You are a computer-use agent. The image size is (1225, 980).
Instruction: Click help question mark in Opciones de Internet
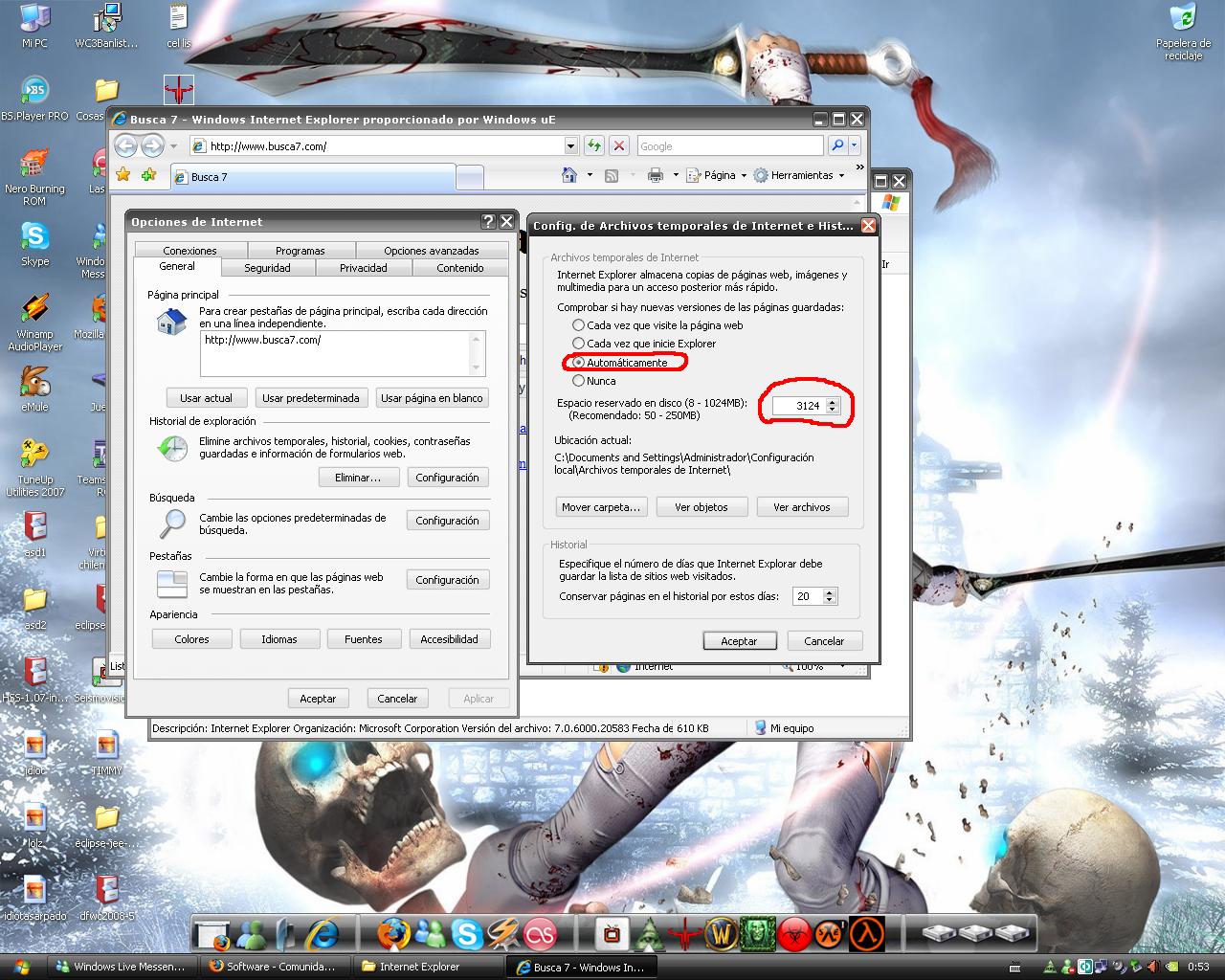[489, 222]
